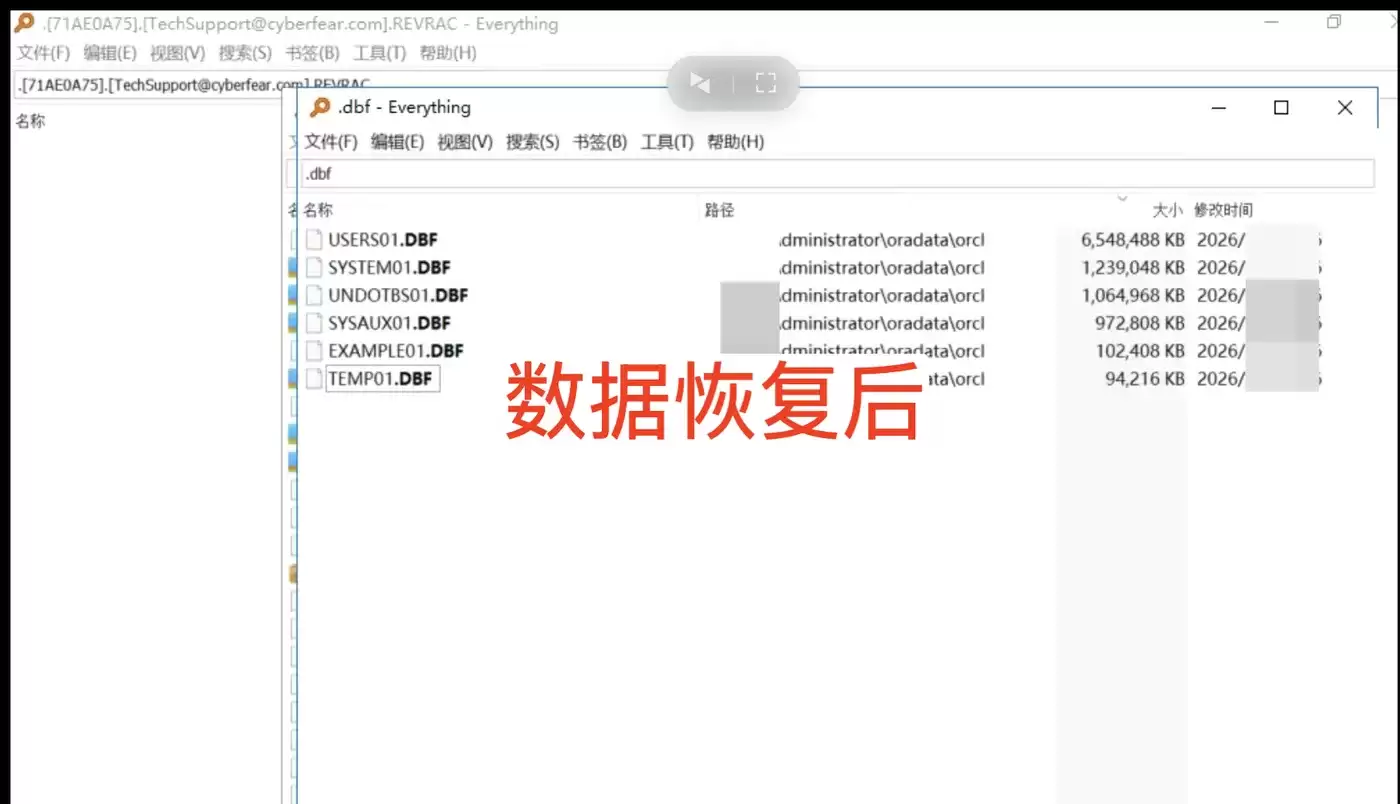1400x804 pixels.
Task: Sort by the 名称 column in the .dbf window
Action: tap(318, 210)
